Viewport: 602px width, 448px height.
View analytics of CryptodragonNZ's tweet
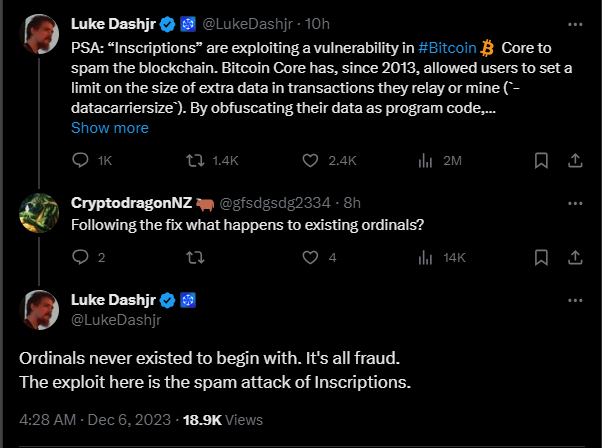pyautogui.click(x=425, y=257)
